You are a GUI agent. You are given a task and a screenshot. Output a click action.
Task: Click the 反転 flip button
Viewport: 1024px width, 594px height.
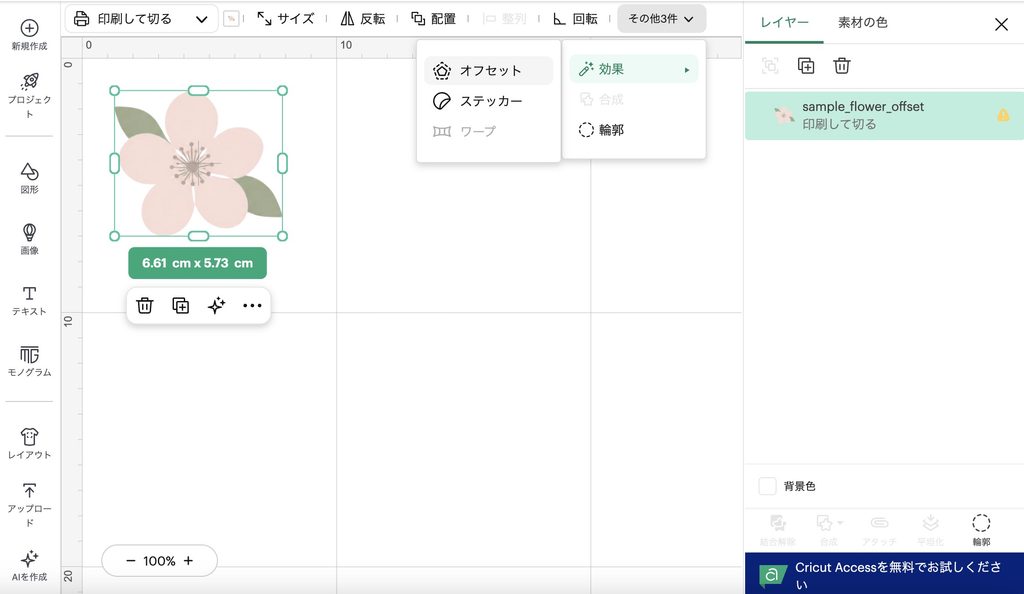pos(362,19)
